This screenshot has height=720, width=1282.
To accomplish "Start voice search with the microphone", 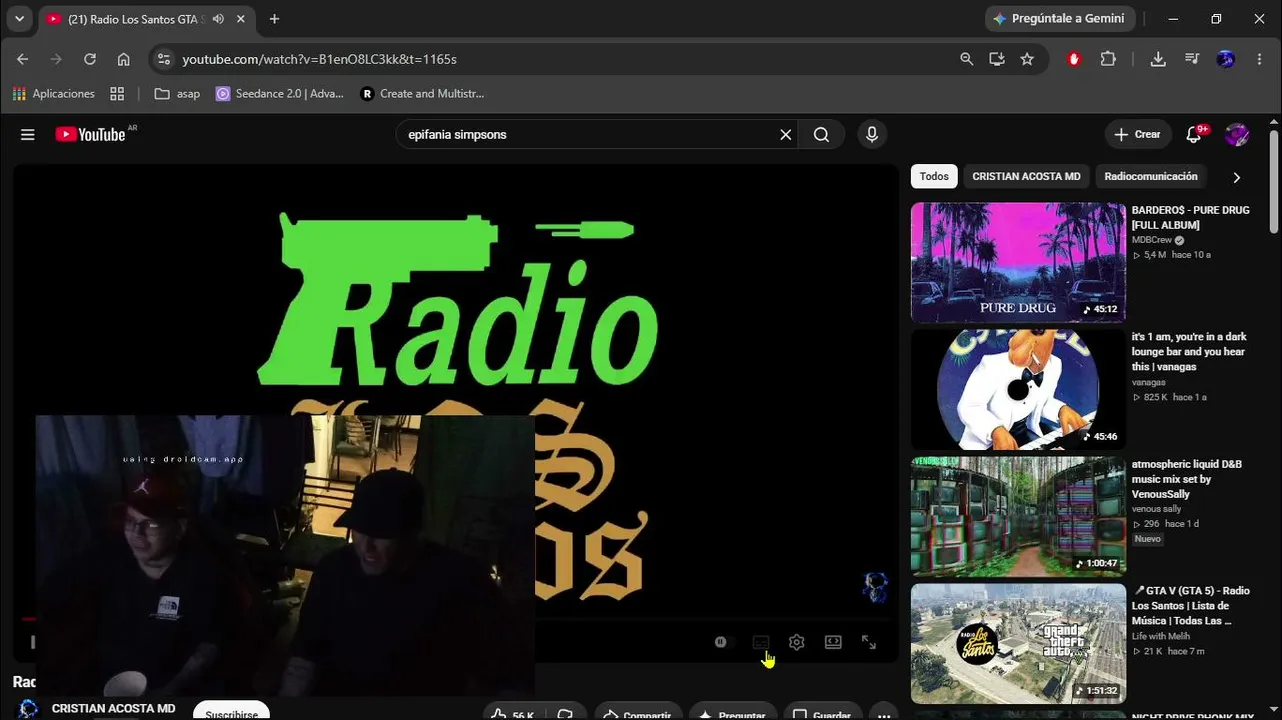I will pyautogui.click(x=872, y=135).
